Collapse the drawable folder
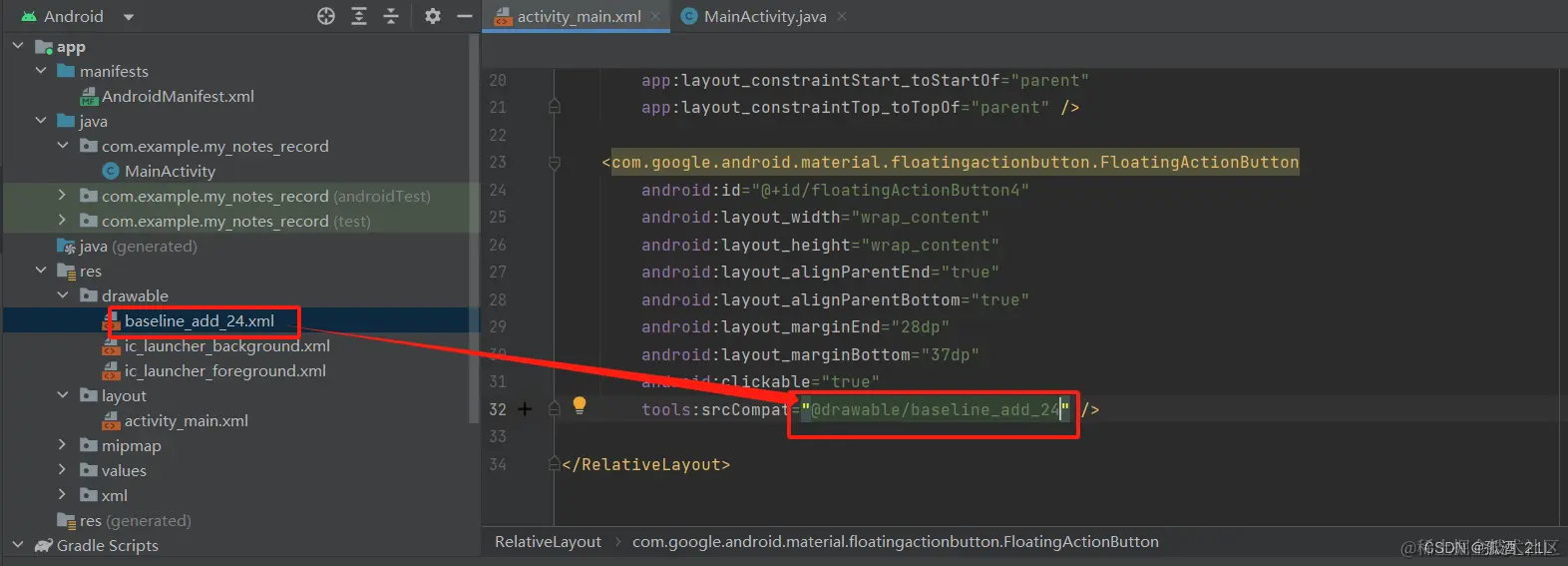The image size is (1568, 566). point(63,295)
